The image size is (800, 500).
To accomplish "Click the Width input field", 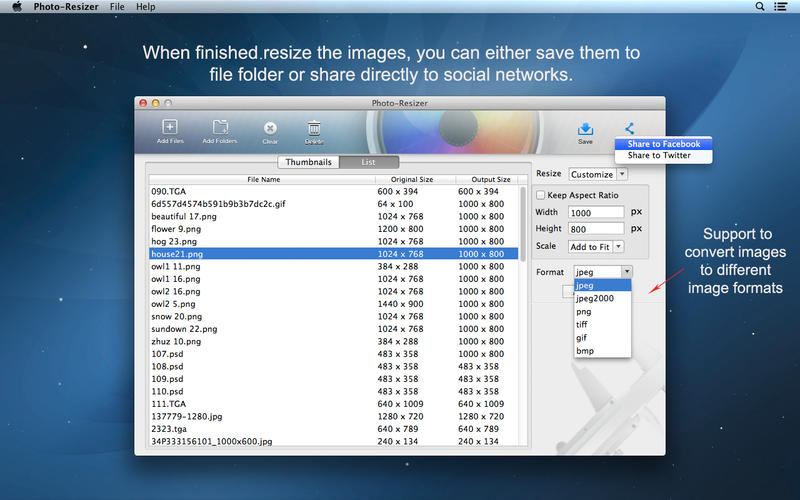I will coord(595,212).
